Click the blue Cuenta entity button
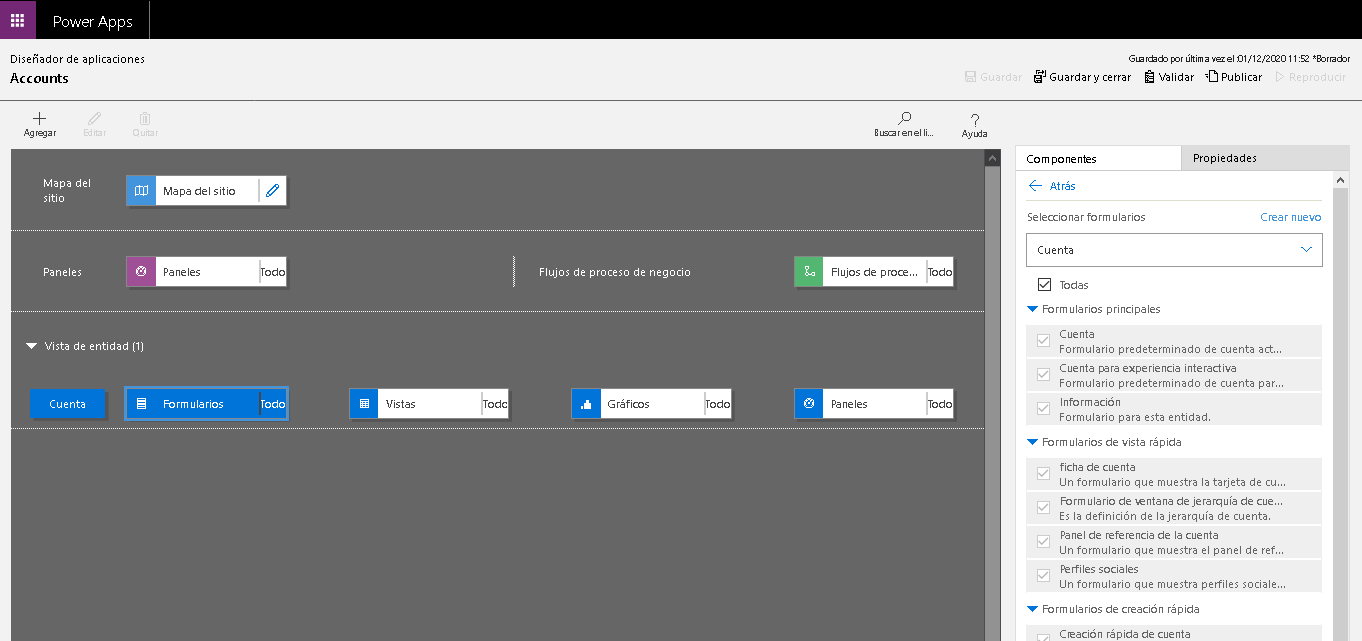This screenshot has height=641, width=1362. click(x=68, y=404)
